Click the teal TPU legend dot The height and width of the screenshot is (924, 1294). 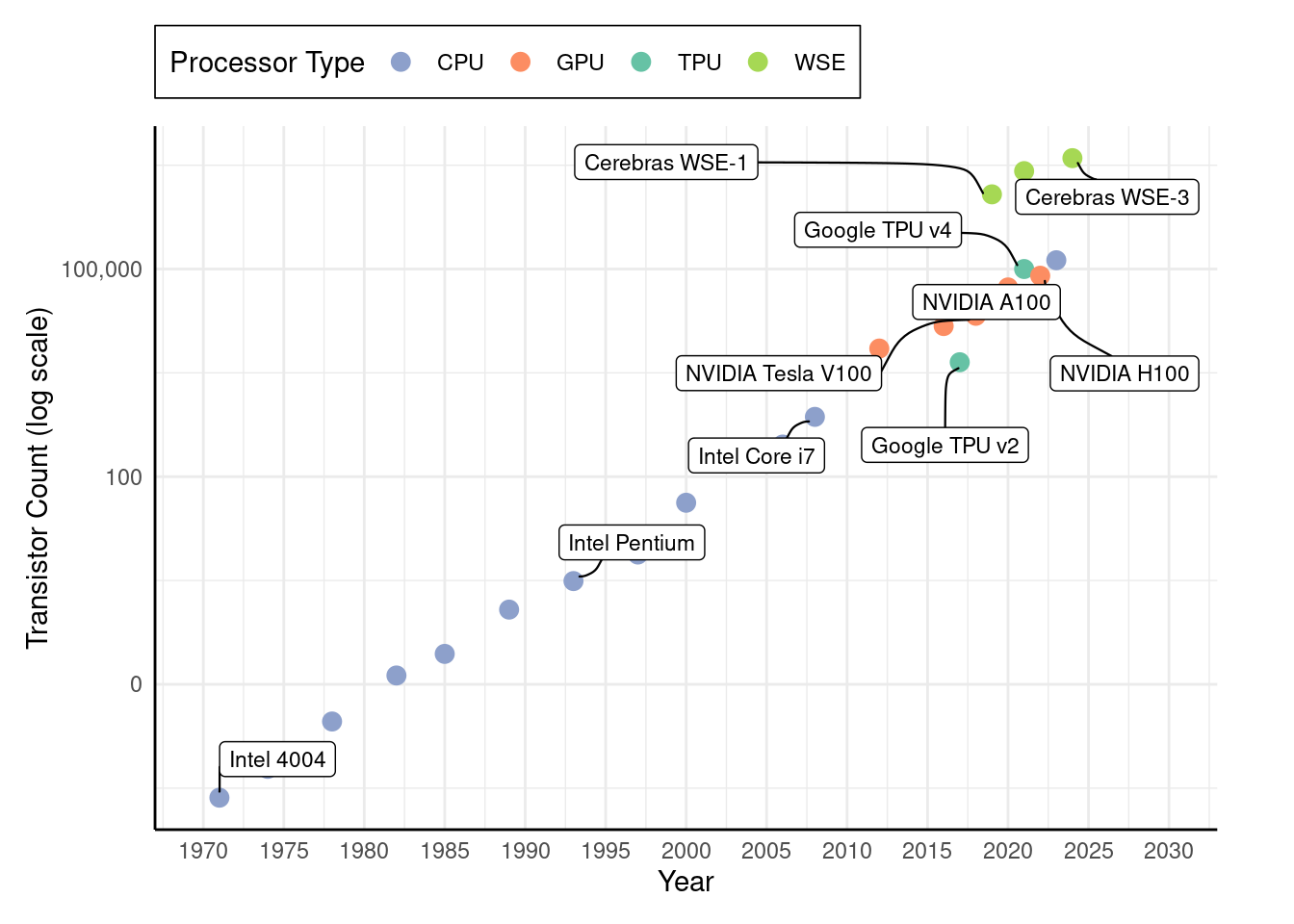[640, 63]
